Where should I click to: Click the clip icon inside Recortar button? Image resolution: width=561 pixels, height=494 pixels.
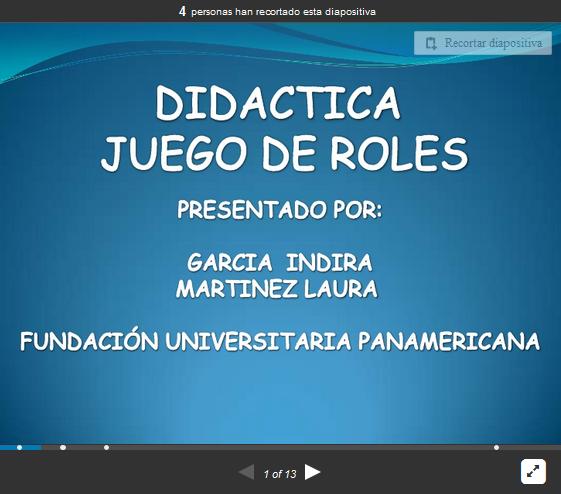tap(431, 43)
